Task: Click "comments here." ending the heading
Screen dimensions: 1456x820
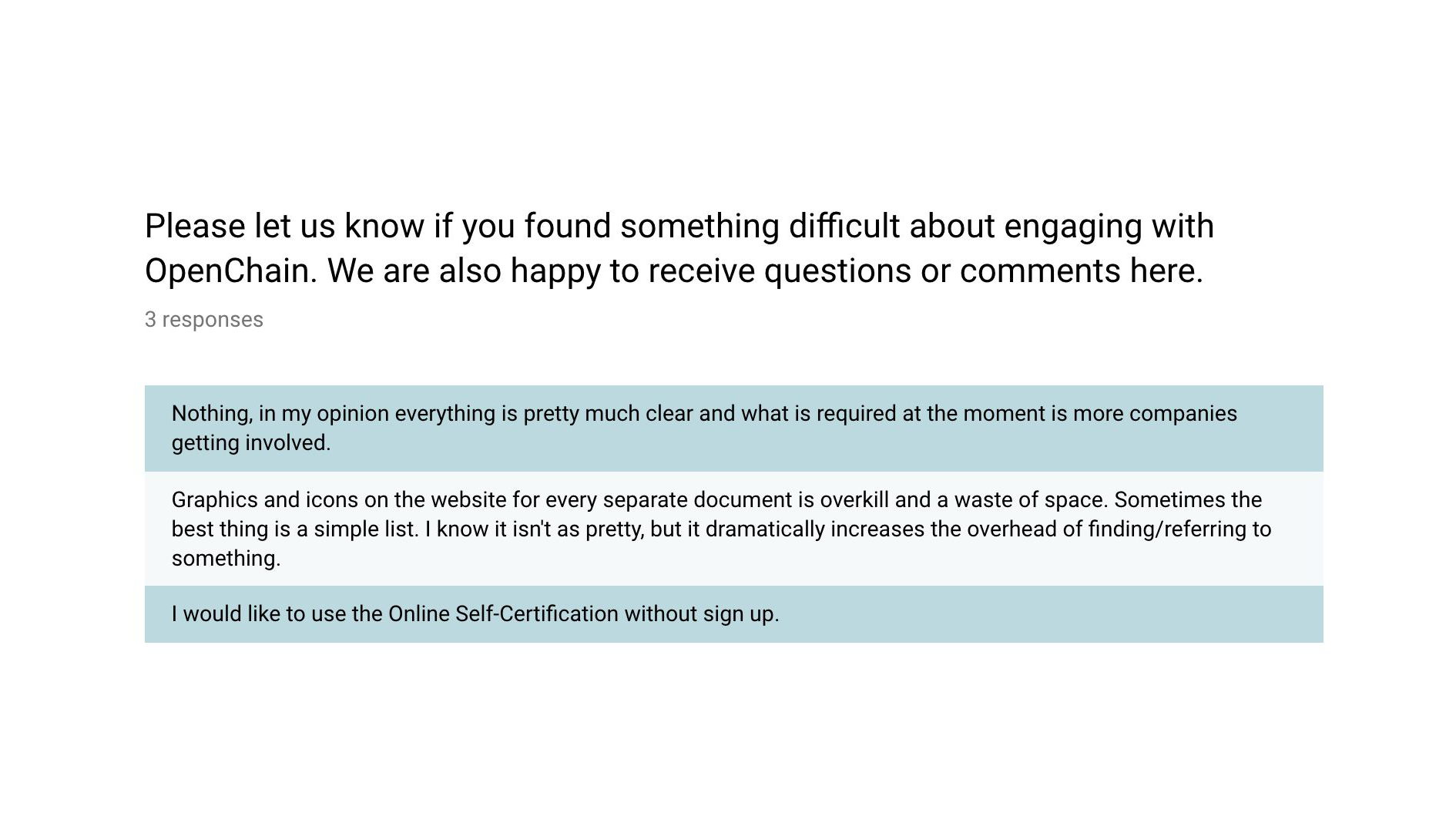Action: pyautogui.click(x=1082, y=271)
